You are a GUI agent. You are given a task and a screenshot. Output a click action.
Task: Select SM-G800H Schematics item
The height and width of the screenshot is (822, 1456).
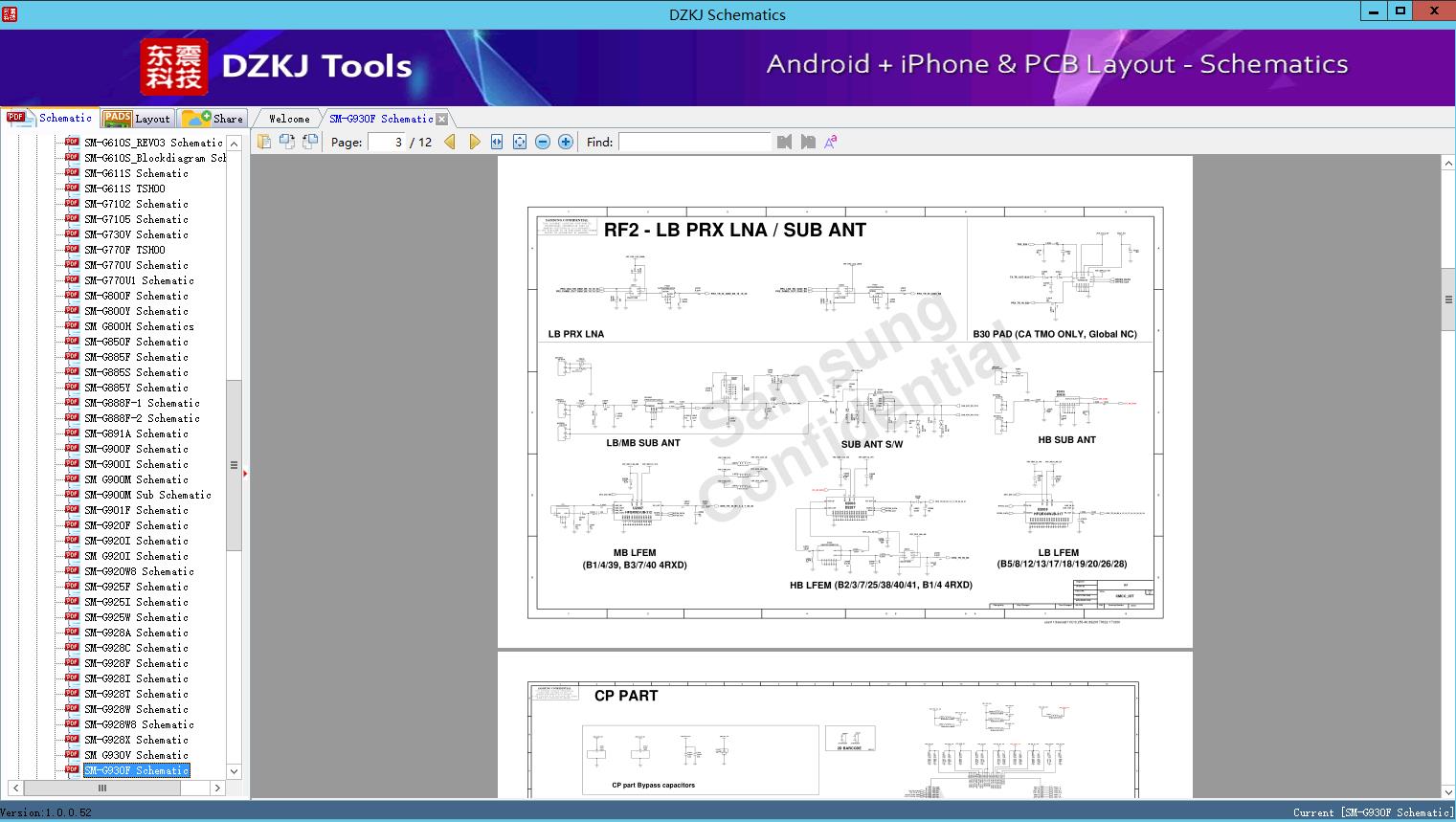[139, 326]
